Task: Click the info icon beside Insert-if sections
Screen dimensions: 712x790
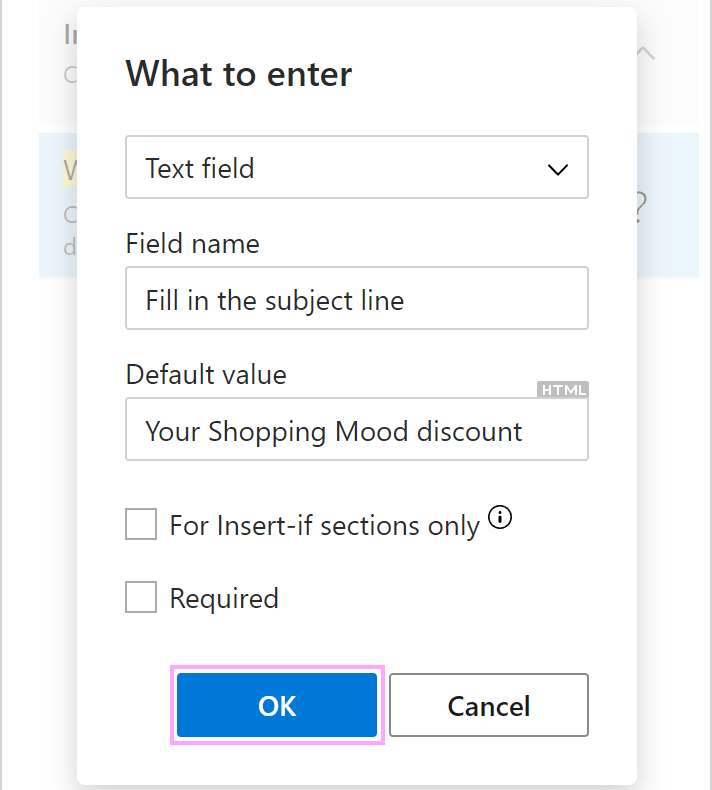Action: point(500,517)
